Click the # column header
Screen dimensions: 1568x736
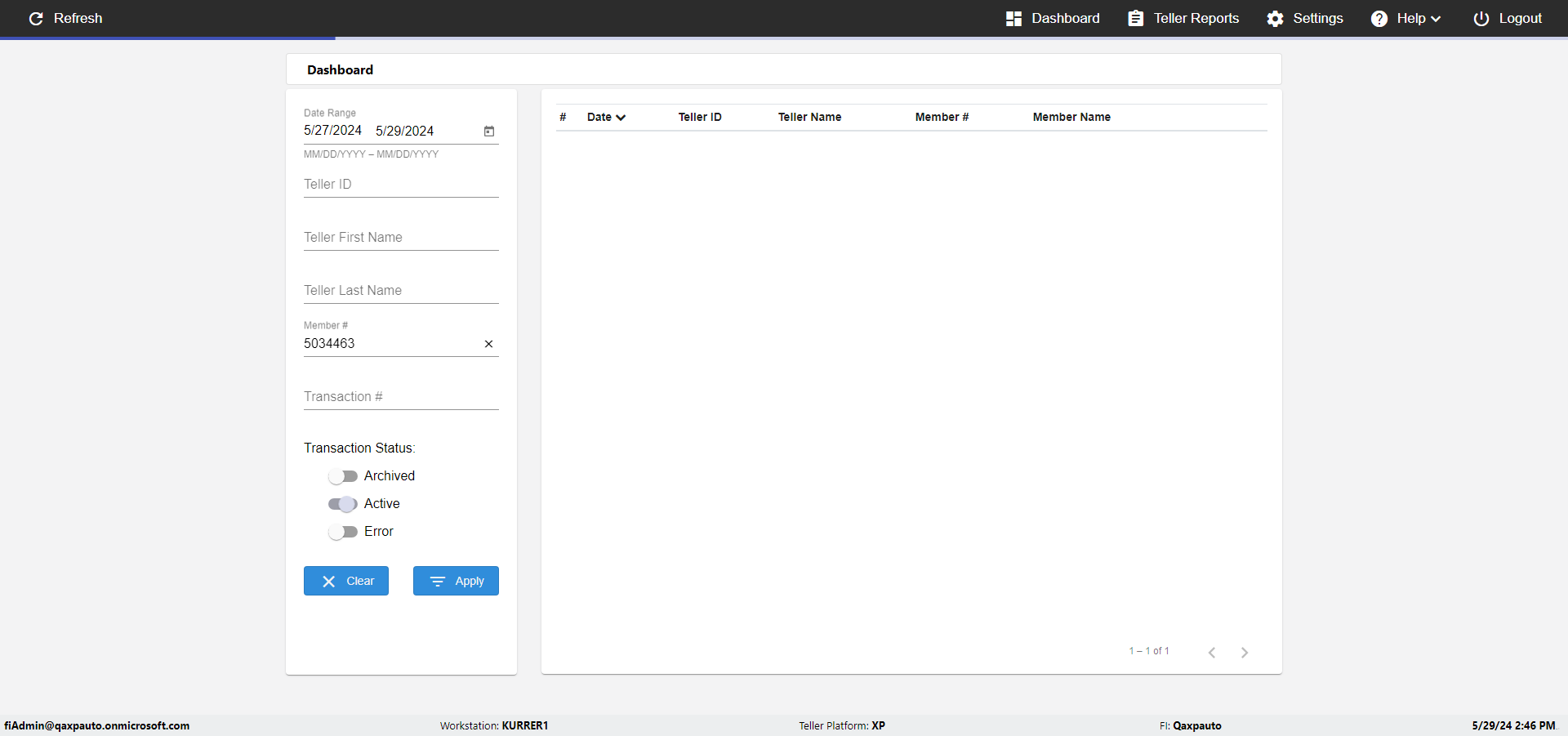coord(563,117)
